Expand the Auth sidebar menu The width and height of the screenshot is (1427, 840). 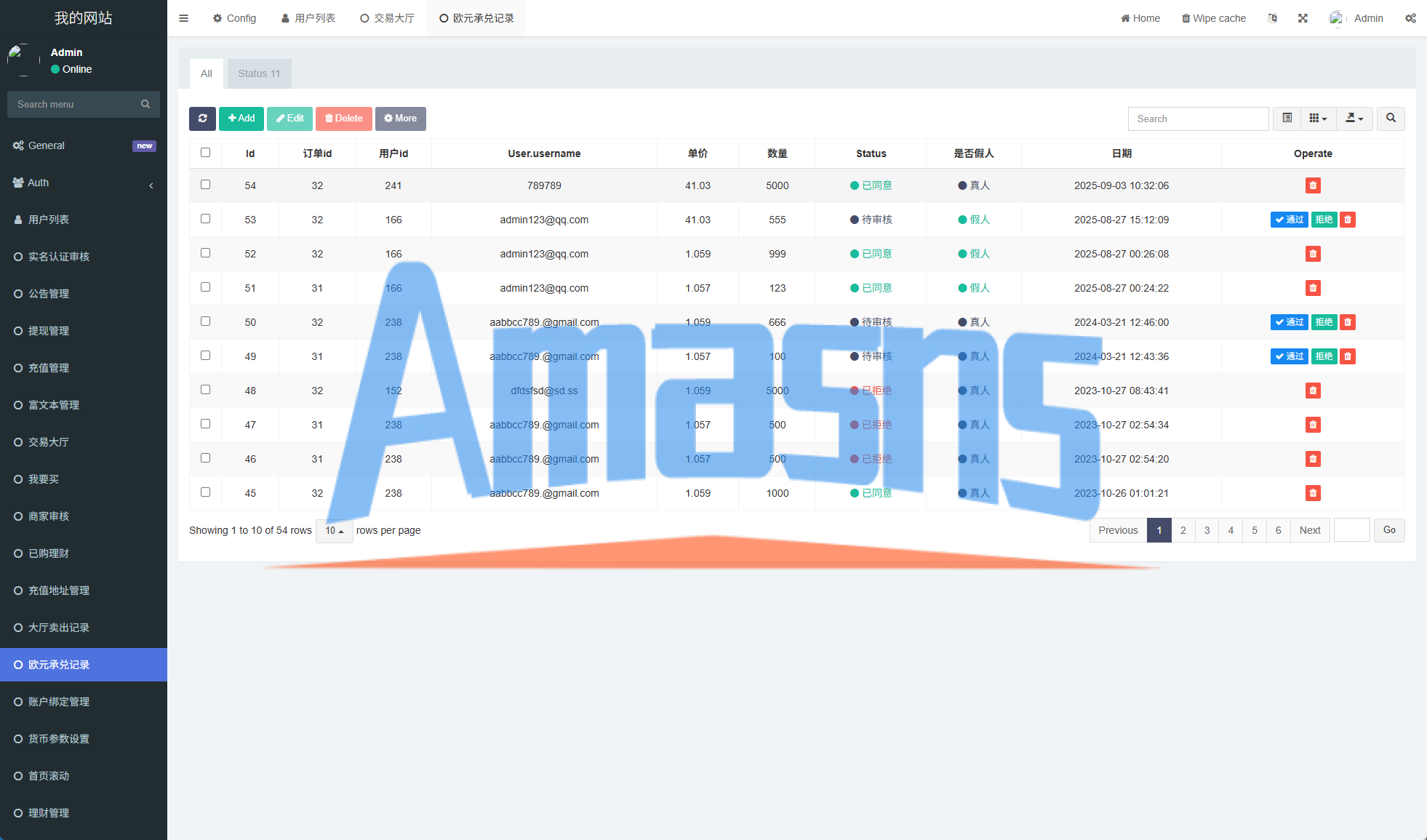pyautogui.click(x=84, y=183)
